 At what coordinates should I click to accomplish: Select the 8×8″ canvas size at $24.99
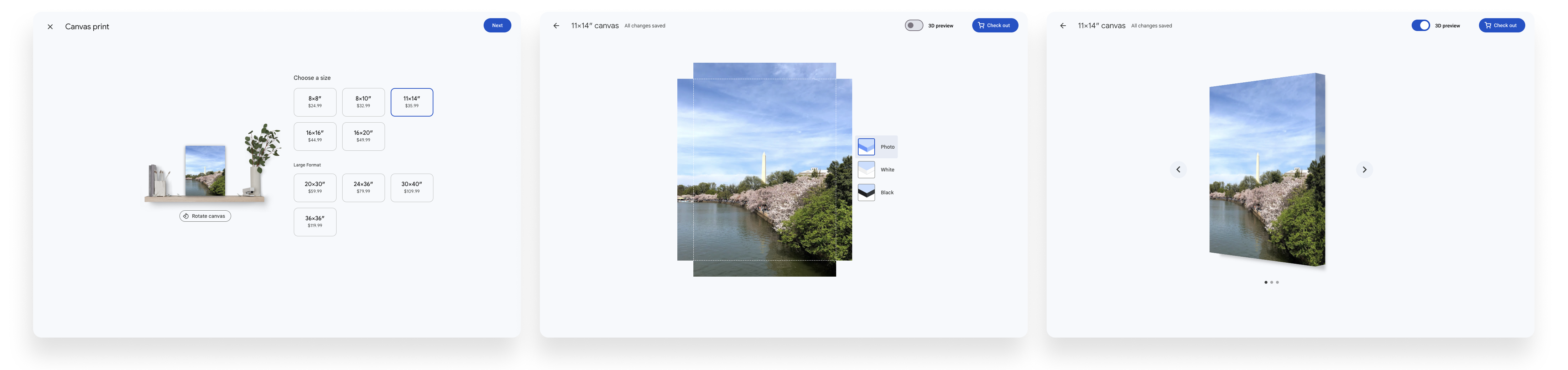coord(315,102)
